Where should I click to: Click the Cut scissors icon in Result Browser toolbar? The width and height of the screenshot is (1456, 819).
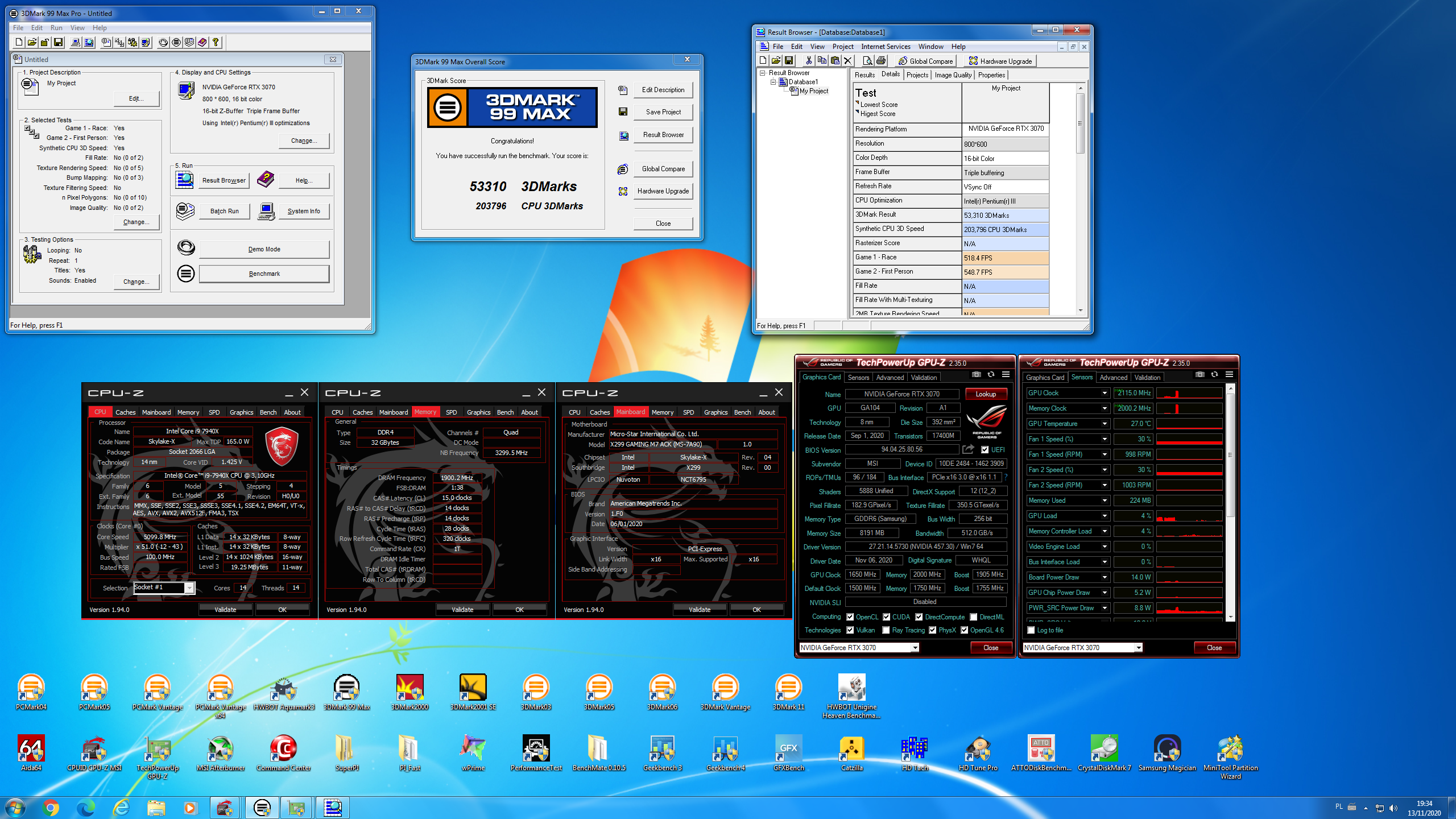pyautogui.click(x=808, y=61)
